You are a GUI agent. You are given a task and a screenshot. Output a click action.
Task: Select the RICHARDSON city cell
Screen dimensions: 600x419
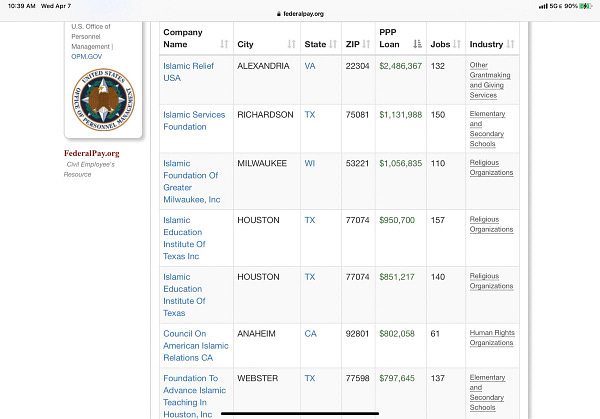tap(265, 114)
